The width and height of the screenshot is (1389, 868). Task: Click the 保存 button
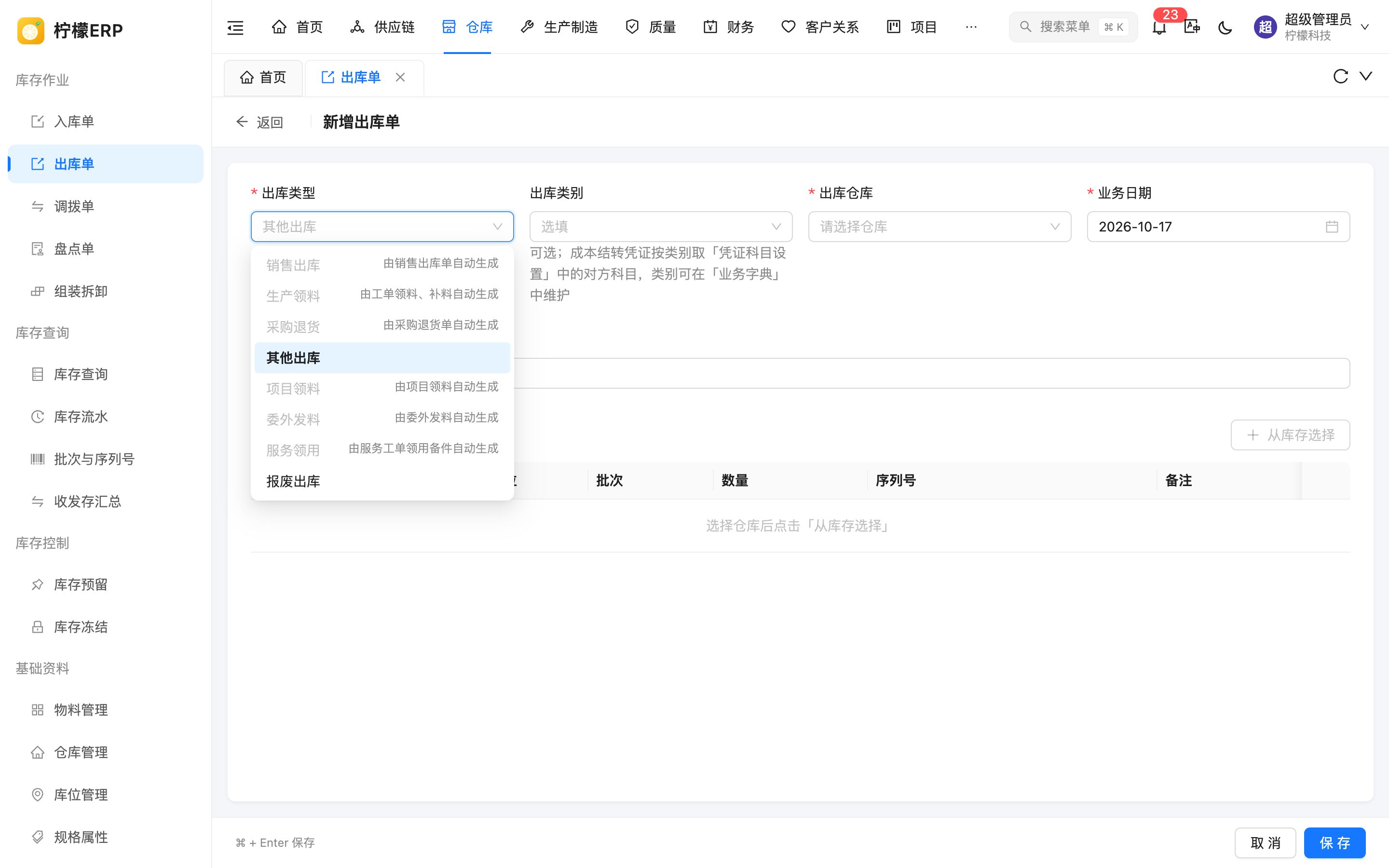tap(1335, 843)
